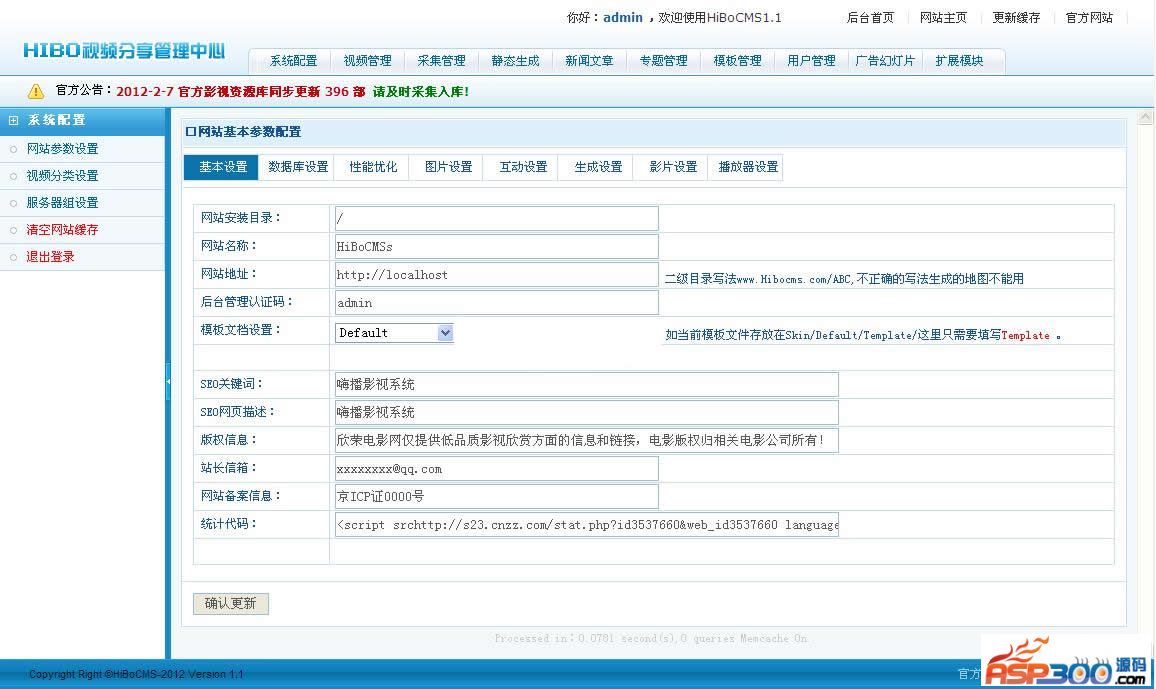The width and height of the screenshot is (1156, 689).
Task: Click the 站长信箱 email field
Action: pos(496,469)
